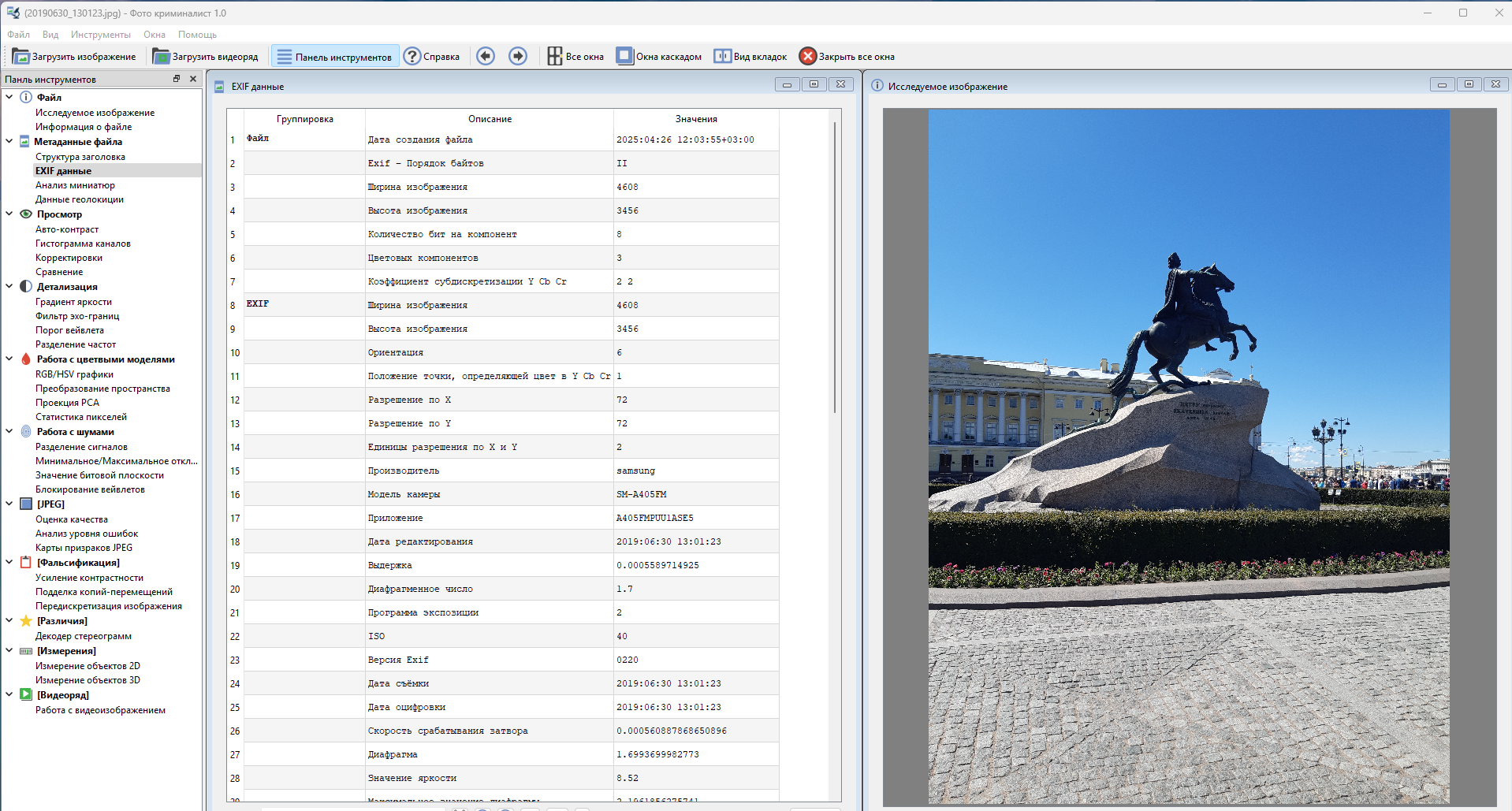Select Дата съёмки row description
This screenshot has width=1512, height=811.
[x=490, y=683]
